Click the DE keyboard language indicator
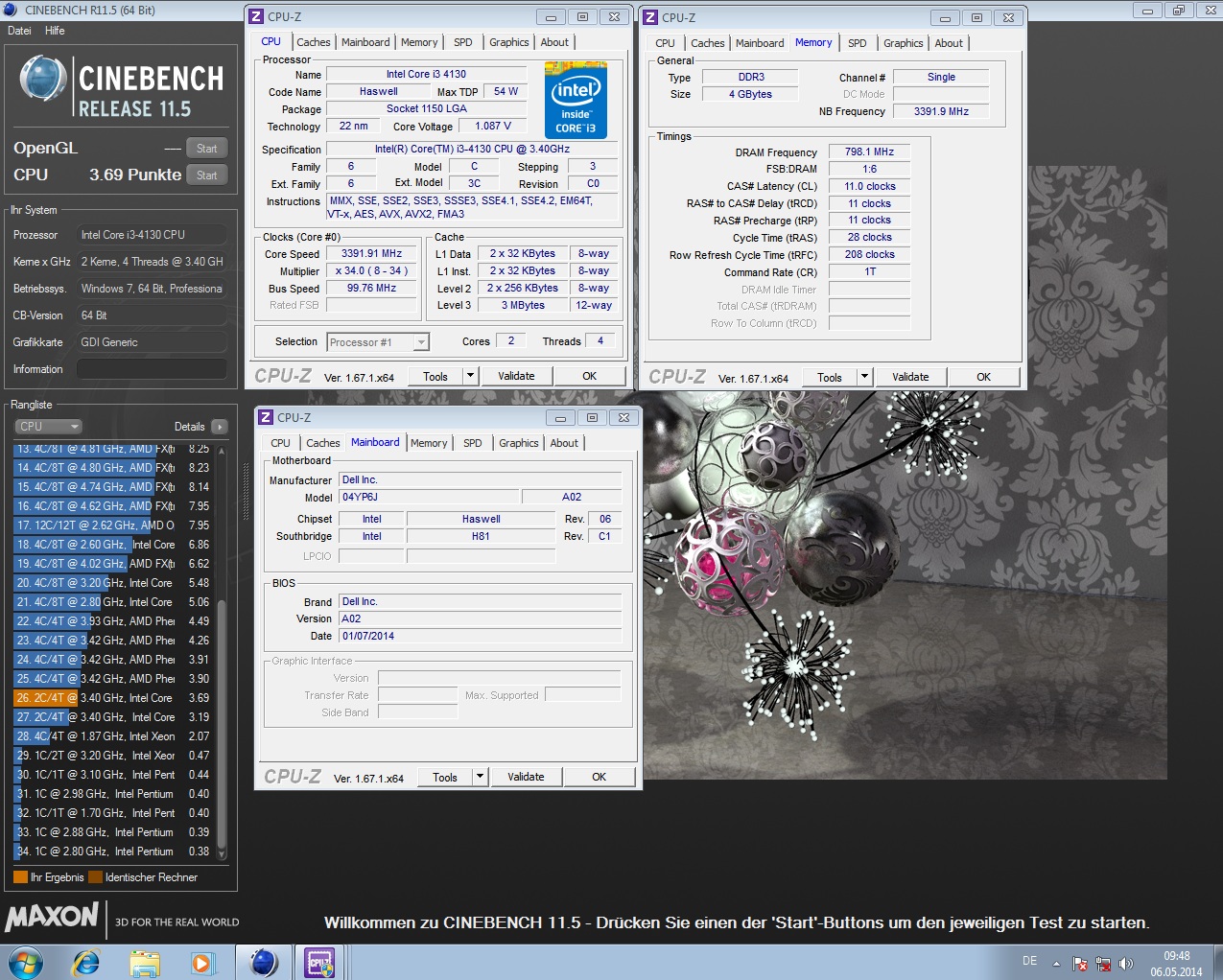1223x980 pixels. click(1029, 961)
